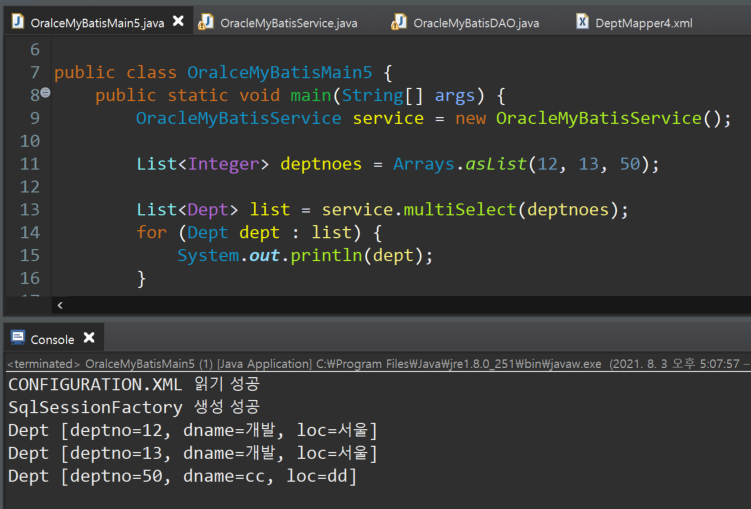The height and width of the screenshot is (509, 751).
Task: Click the console output line with deptno=50
Action: coord(182,476)
